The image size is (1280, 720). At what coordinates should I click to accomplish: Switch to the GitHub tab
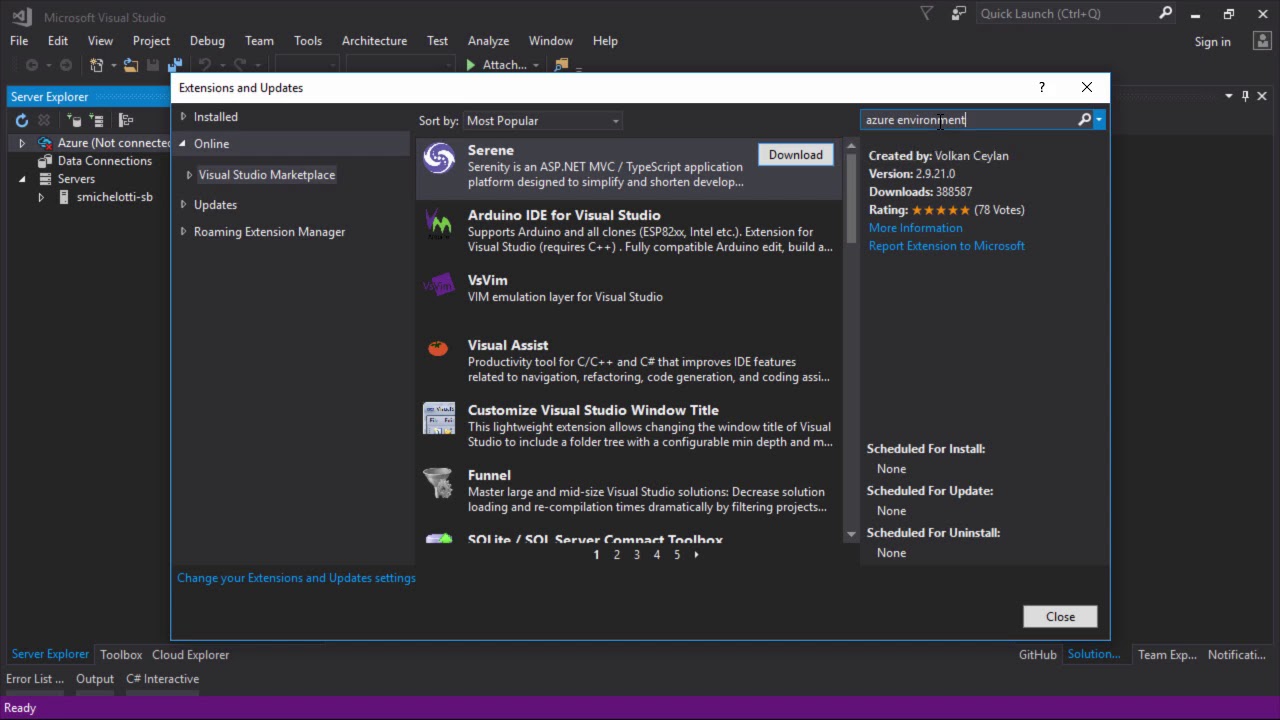[x=1037, y=655]
